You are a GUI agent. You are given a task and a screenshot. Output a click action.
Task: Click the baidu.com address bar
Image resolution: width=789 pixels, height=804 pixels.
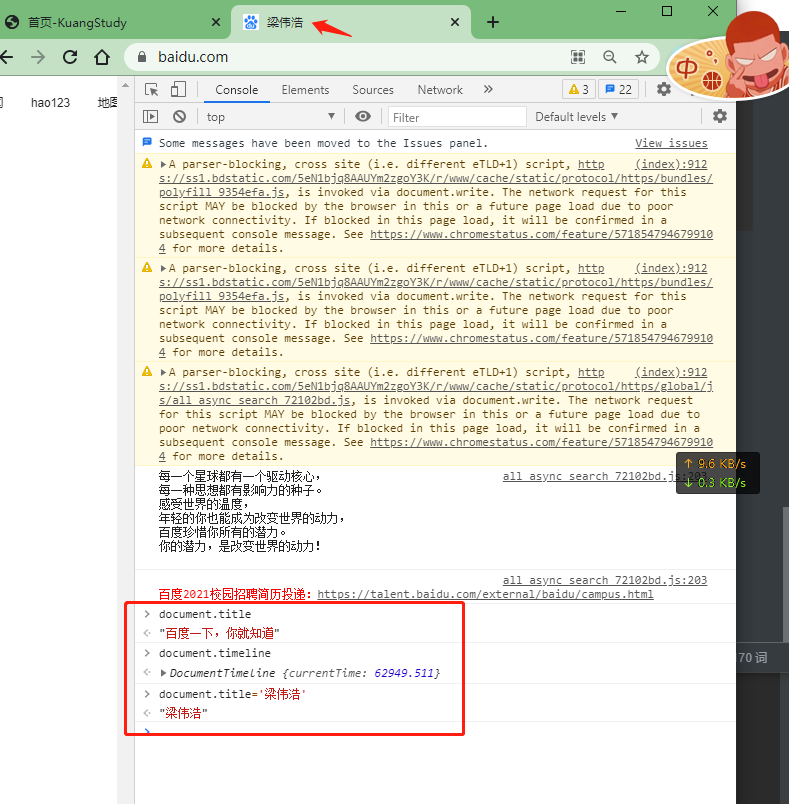[392, 57]
